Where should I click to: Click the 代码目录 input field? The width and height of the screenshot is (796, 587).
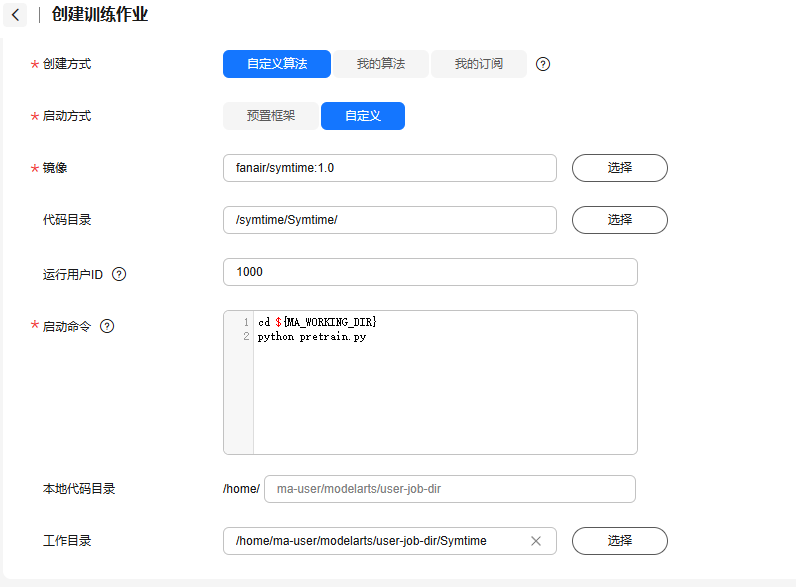(389, 220)
